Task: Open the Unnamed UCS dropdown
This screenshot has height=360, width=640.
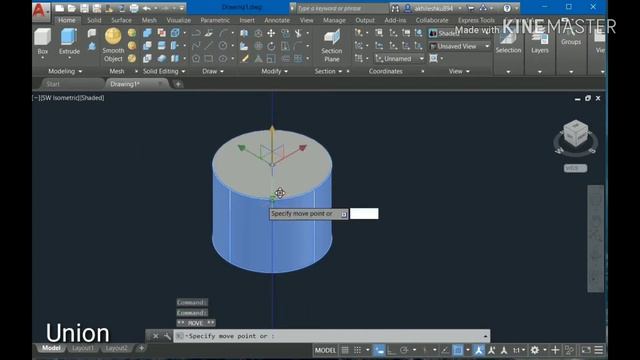Action: coord(400,59)
